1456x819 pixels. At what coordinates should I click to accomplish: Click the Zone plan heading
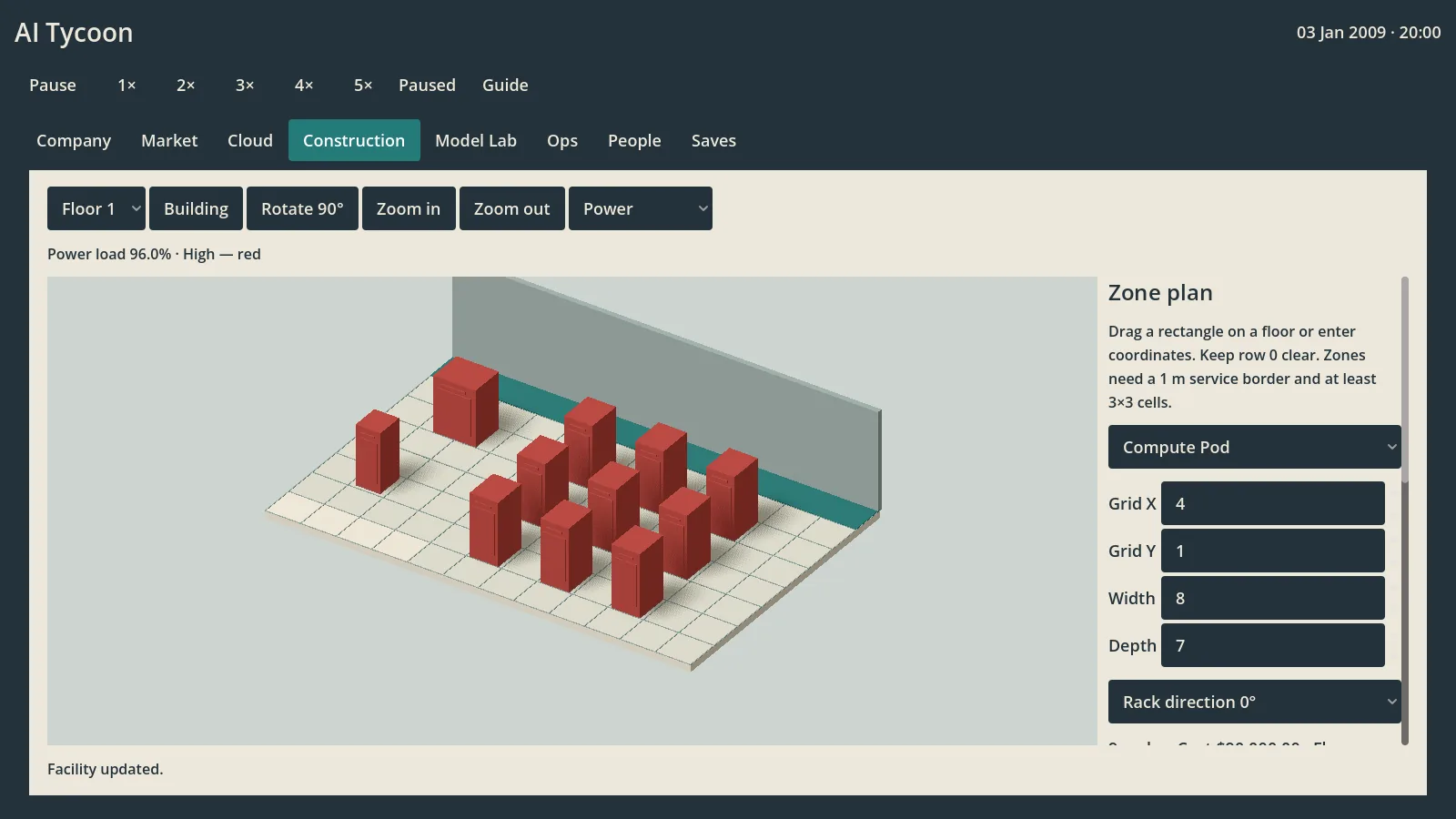(1160, 292)
